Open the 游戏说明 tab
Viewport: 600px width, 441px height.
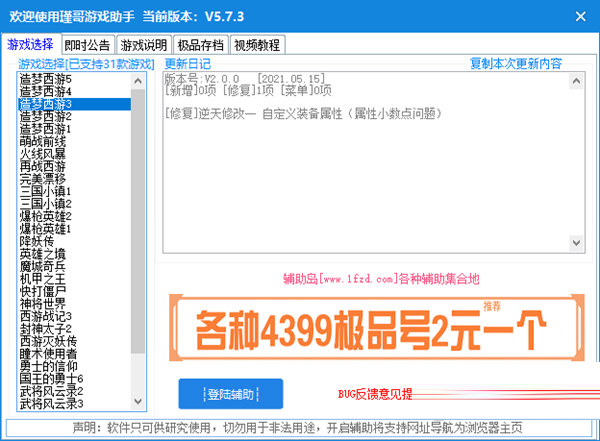[144, 45]
